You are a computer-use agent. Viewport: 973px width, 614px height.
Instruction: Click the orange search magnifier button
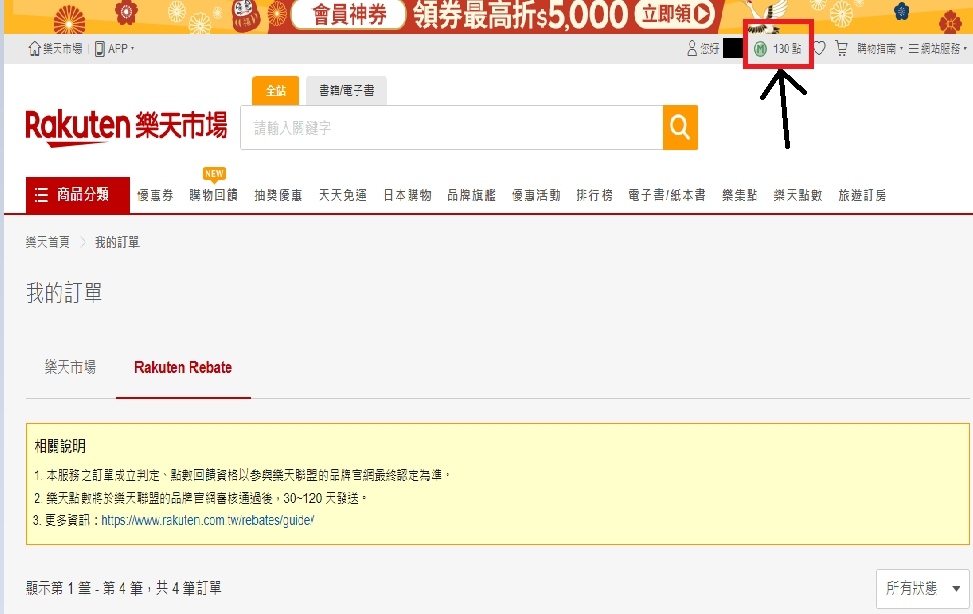point(680,127)
